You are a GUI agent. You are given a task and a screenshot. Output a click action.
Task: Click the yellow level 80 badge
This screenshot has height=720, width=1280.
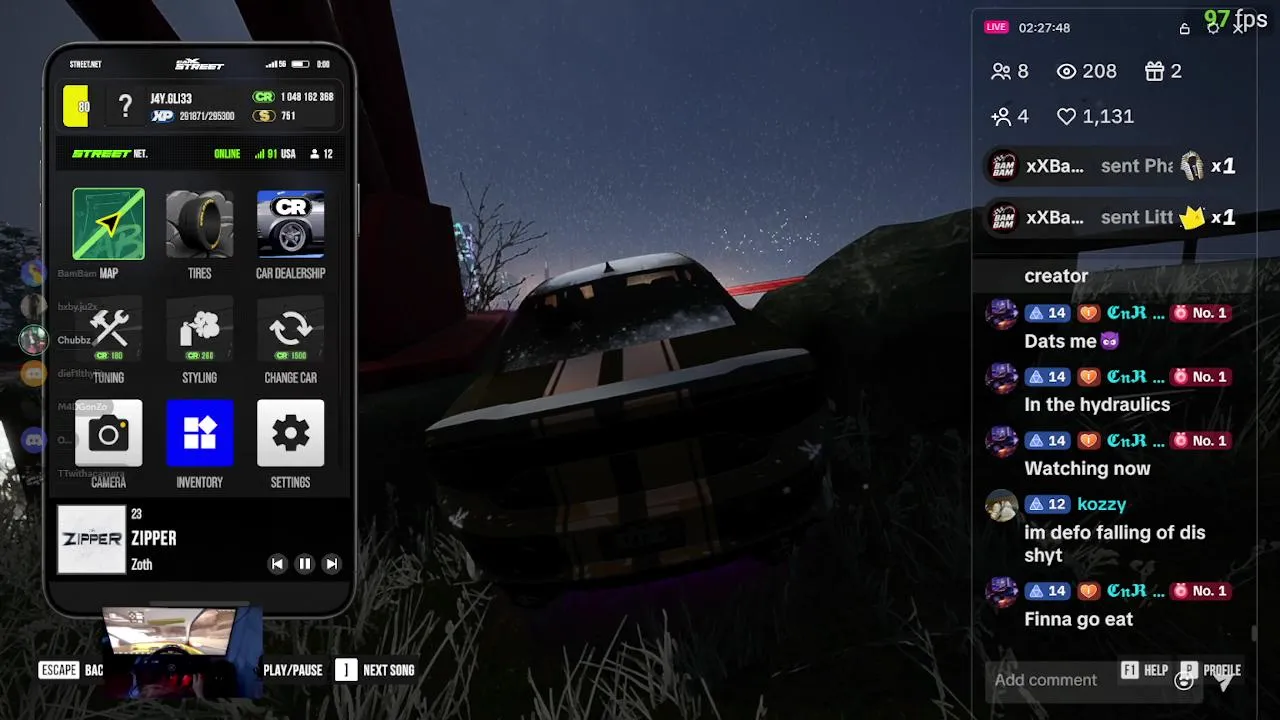(76, 107)
